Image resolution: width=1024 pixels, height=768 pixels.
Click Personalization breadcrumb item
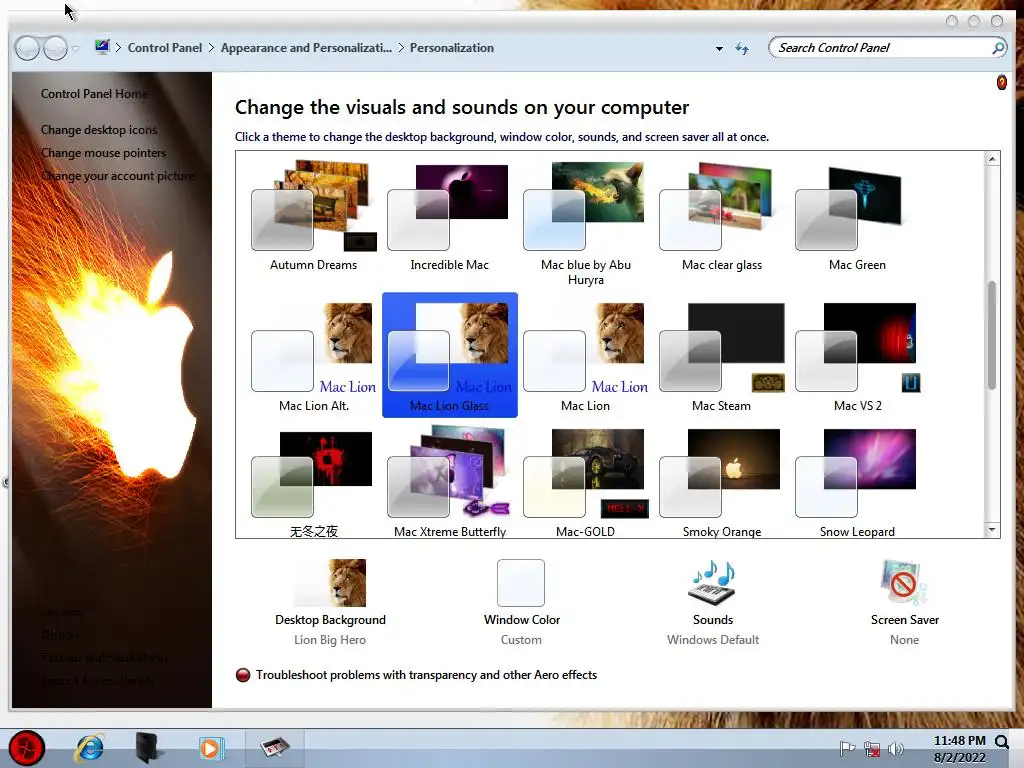tap(452, 48)
